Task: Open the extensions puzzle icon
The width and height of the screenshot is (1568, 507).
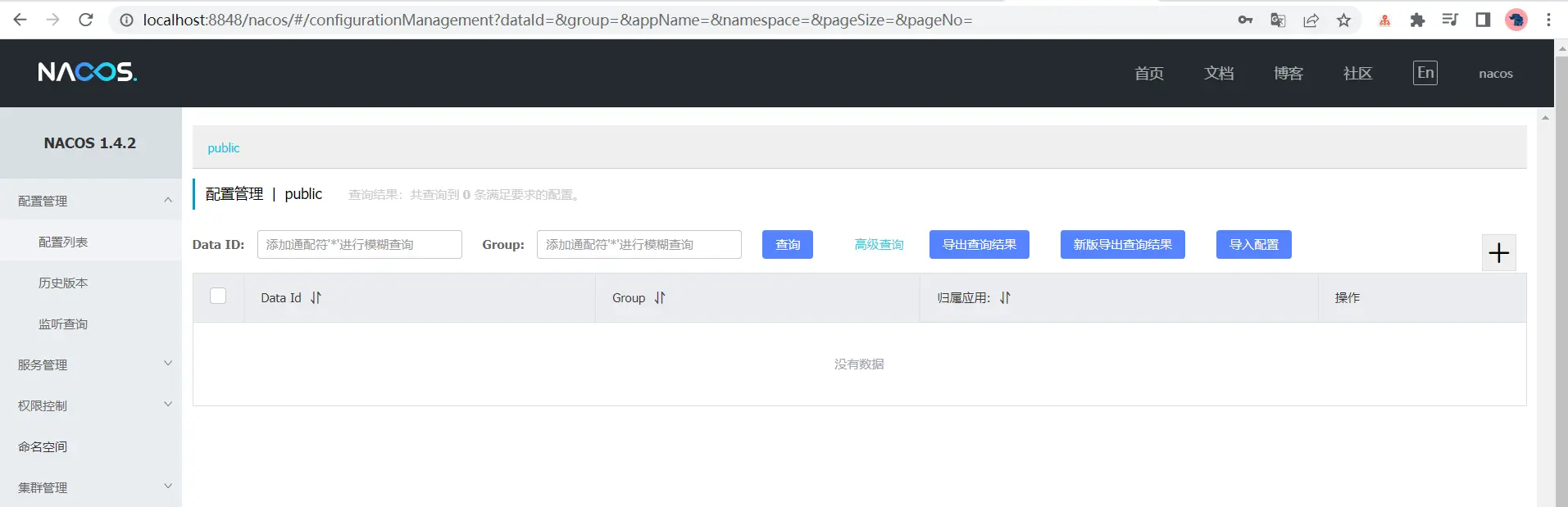Action: tap(1417, 20)
